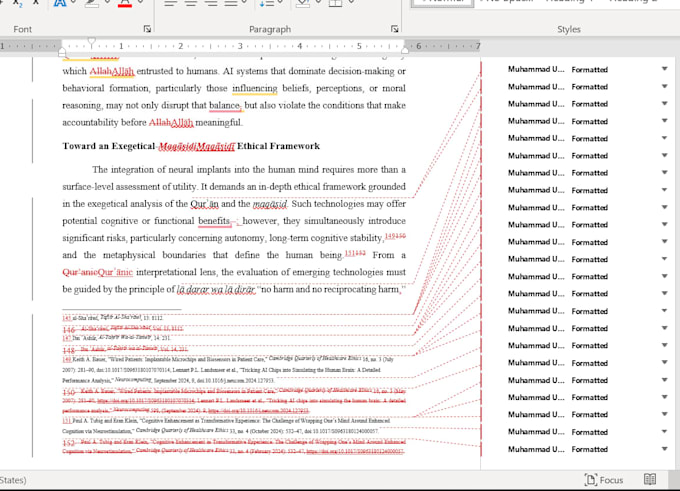Viewport: 680px width, 491px height.
Task: Open the topmost Formatted revision's dropdown arrow
Action: click(664, 69)
